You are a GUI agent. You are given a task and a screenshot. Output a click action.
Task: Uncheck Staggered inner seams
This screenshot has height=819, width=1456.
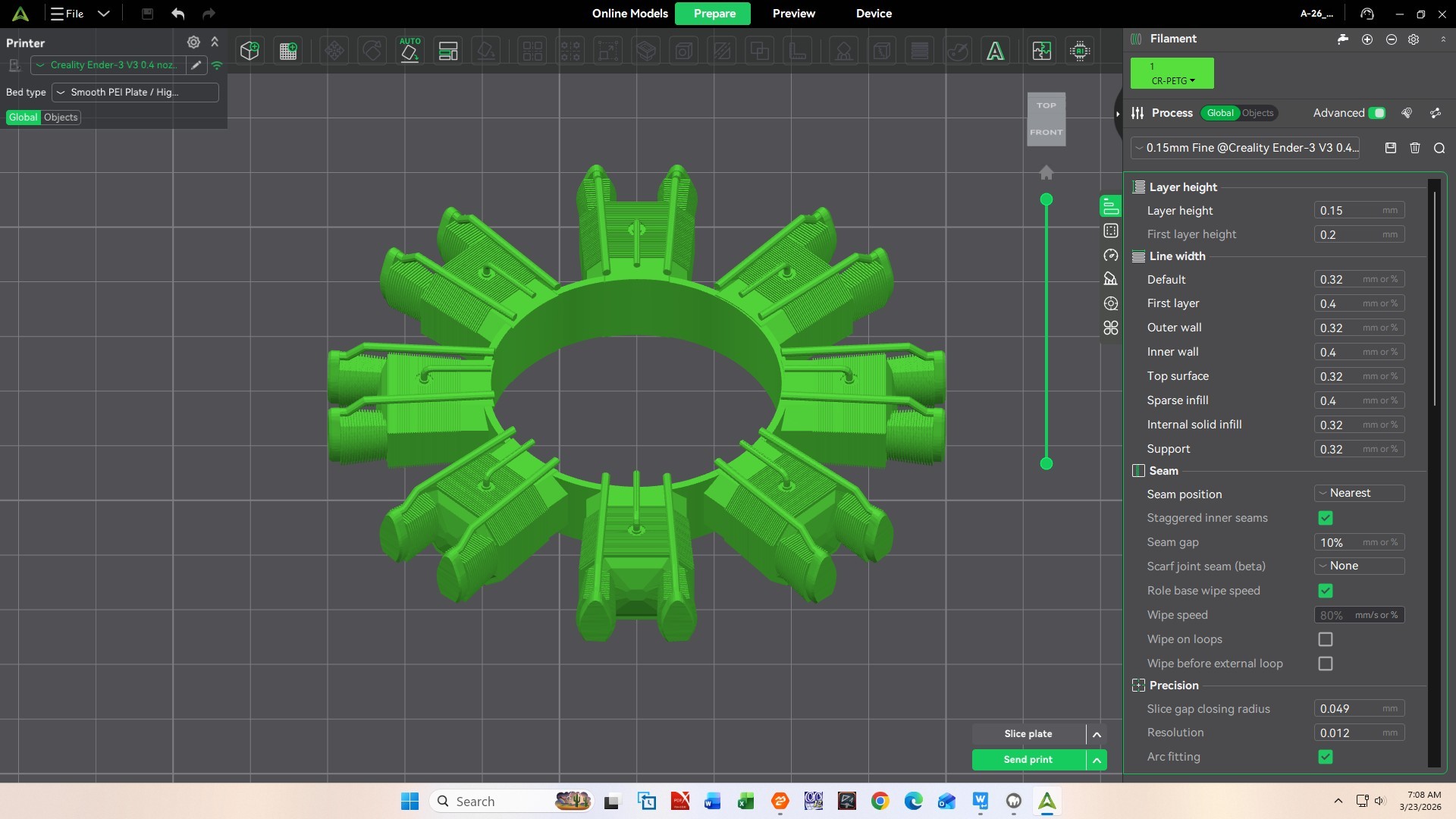(1326, 518)
